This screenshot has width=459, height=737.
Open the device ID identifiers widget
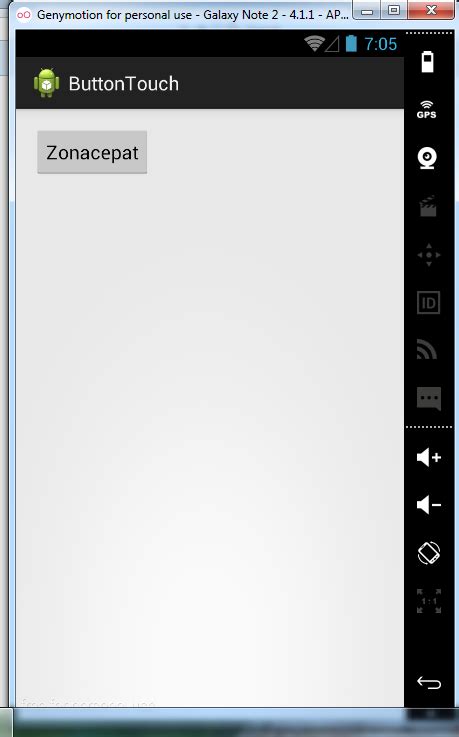(428, 303)
